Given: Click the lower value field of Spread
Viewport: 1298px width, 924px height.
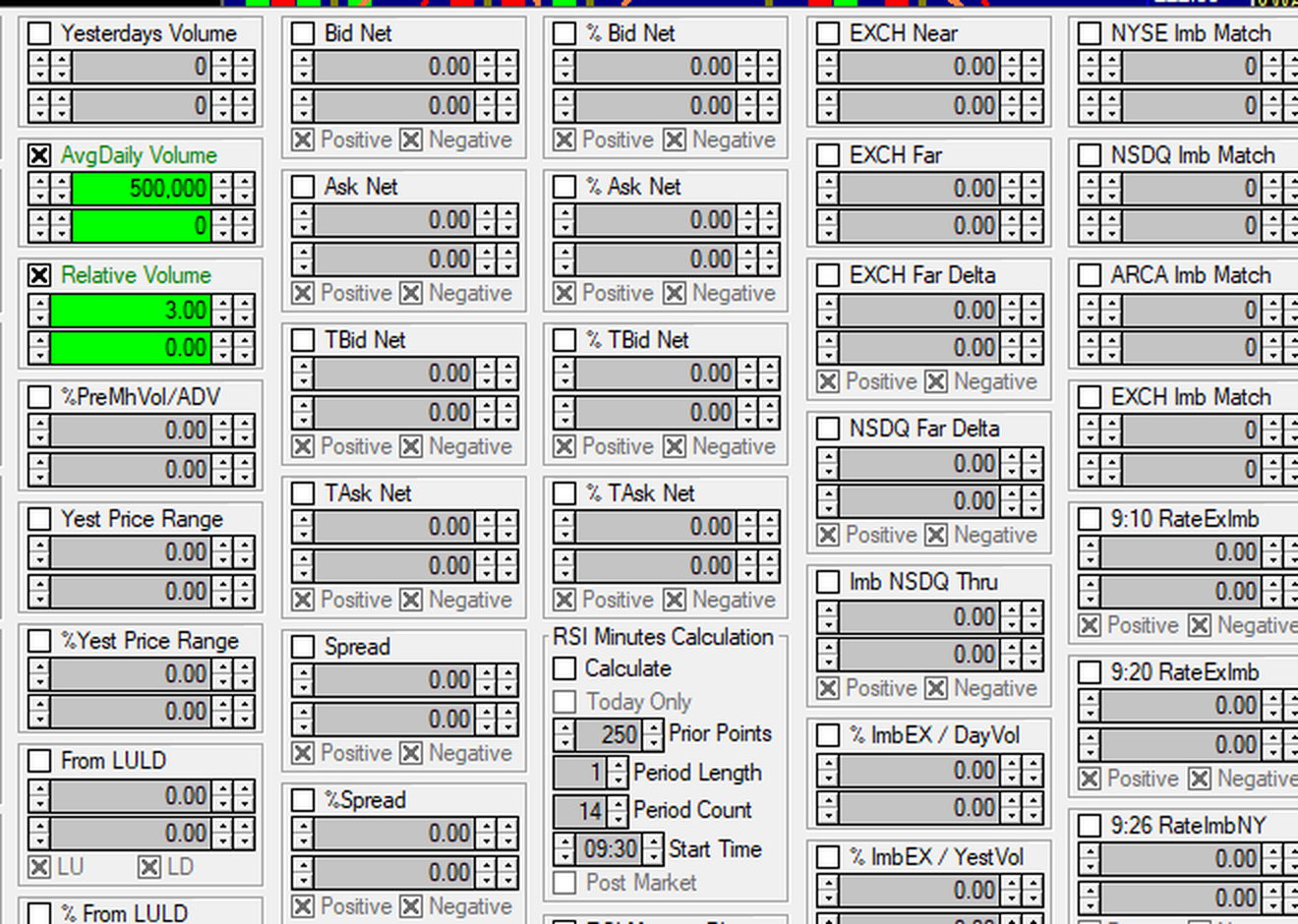Looking at the screenshot, I should 393,720.
